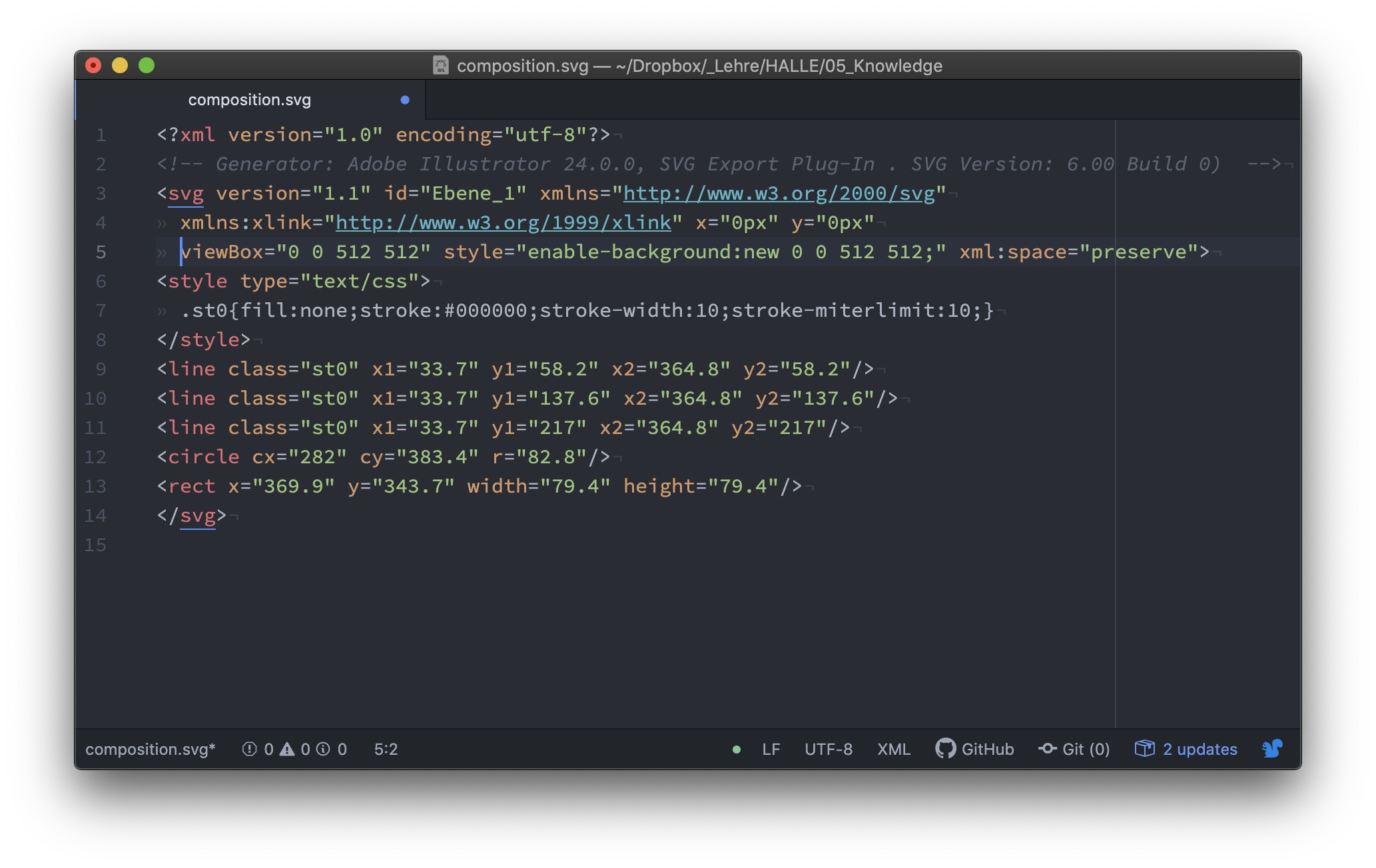The image size is (1376, 868).
Task: Click the closing </style> tag
Action: [x=204, y=339]
